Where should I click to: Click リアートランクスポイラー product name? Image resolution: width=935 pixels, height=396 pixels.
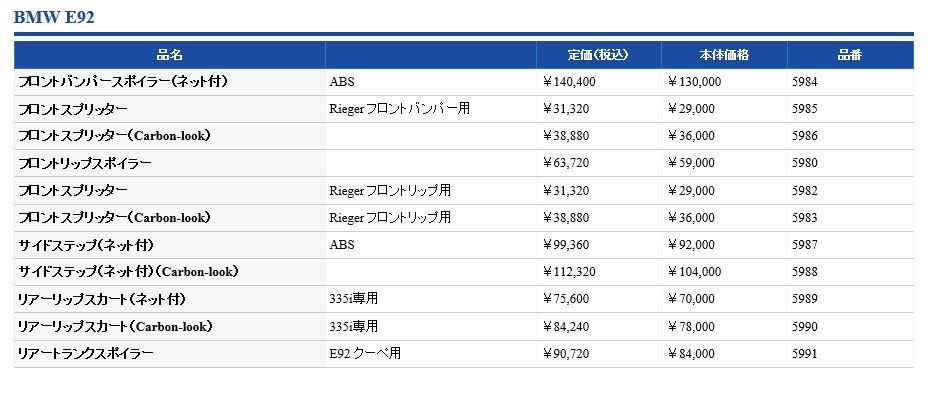(86, 354)
